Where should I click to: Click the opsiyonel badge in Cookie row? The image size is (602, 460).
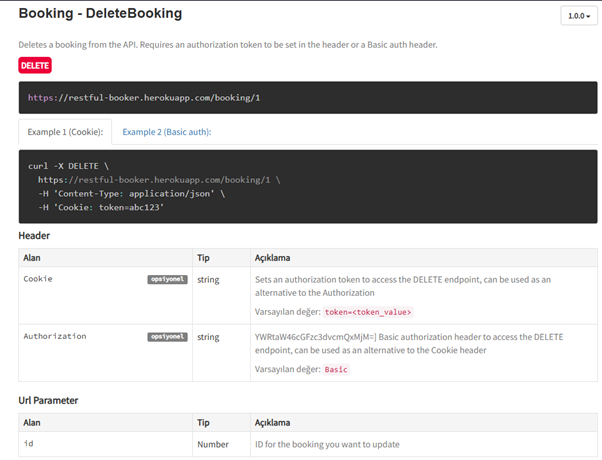167,280
